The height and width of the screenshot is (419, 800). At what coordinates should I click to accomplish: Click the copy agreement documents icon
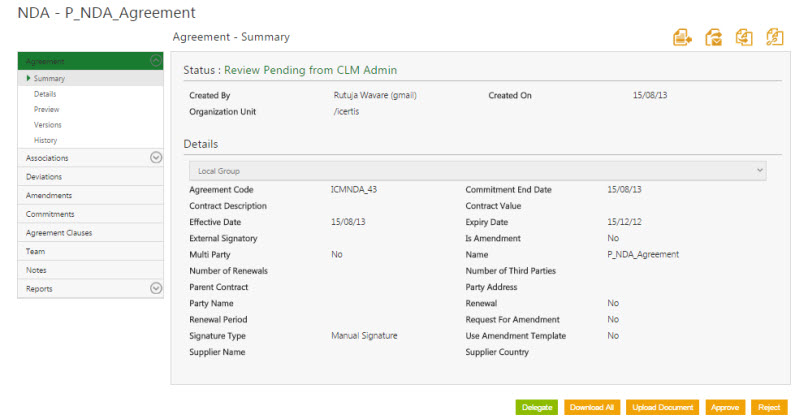(744, 38)
